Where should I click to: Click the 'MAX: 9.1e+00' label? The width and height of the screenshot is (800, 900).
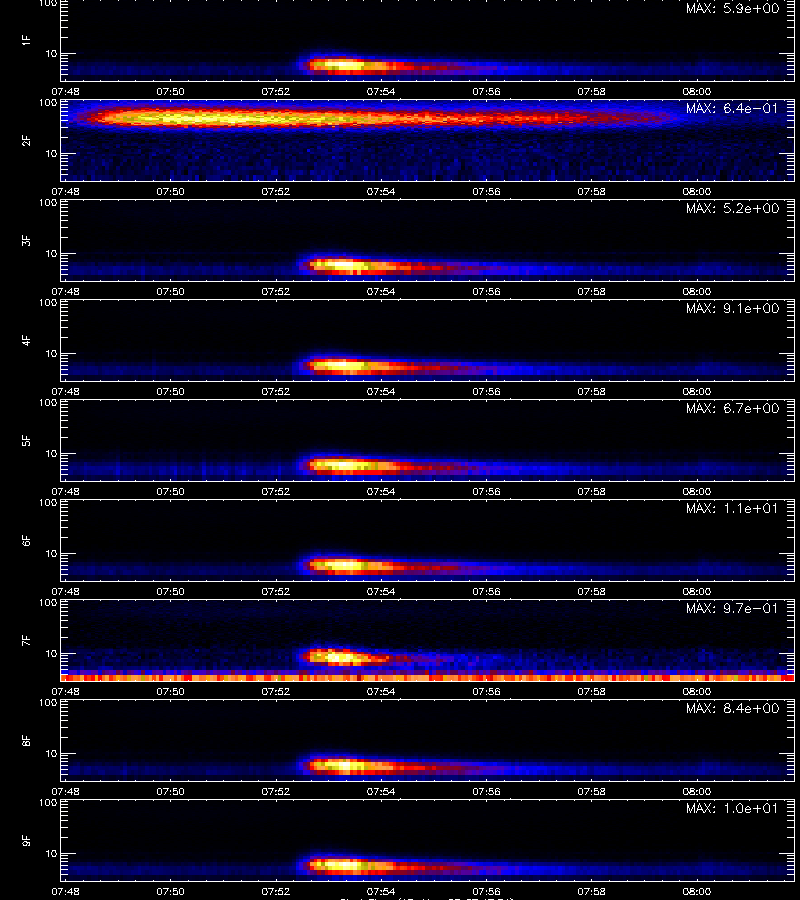pos(732,309)
